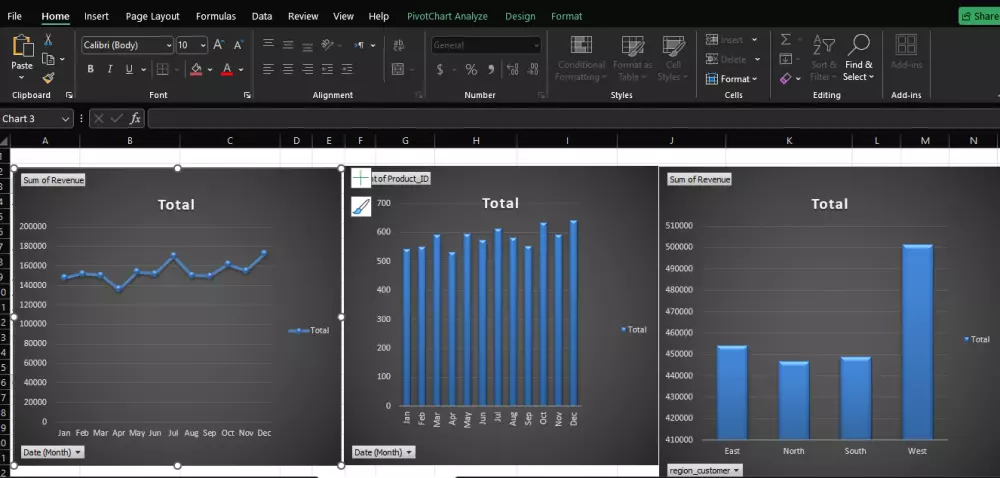This screenshot has height=478, width=1000.
Task: Click the Insert Function fx icon
Action: [x=135, y=119]
